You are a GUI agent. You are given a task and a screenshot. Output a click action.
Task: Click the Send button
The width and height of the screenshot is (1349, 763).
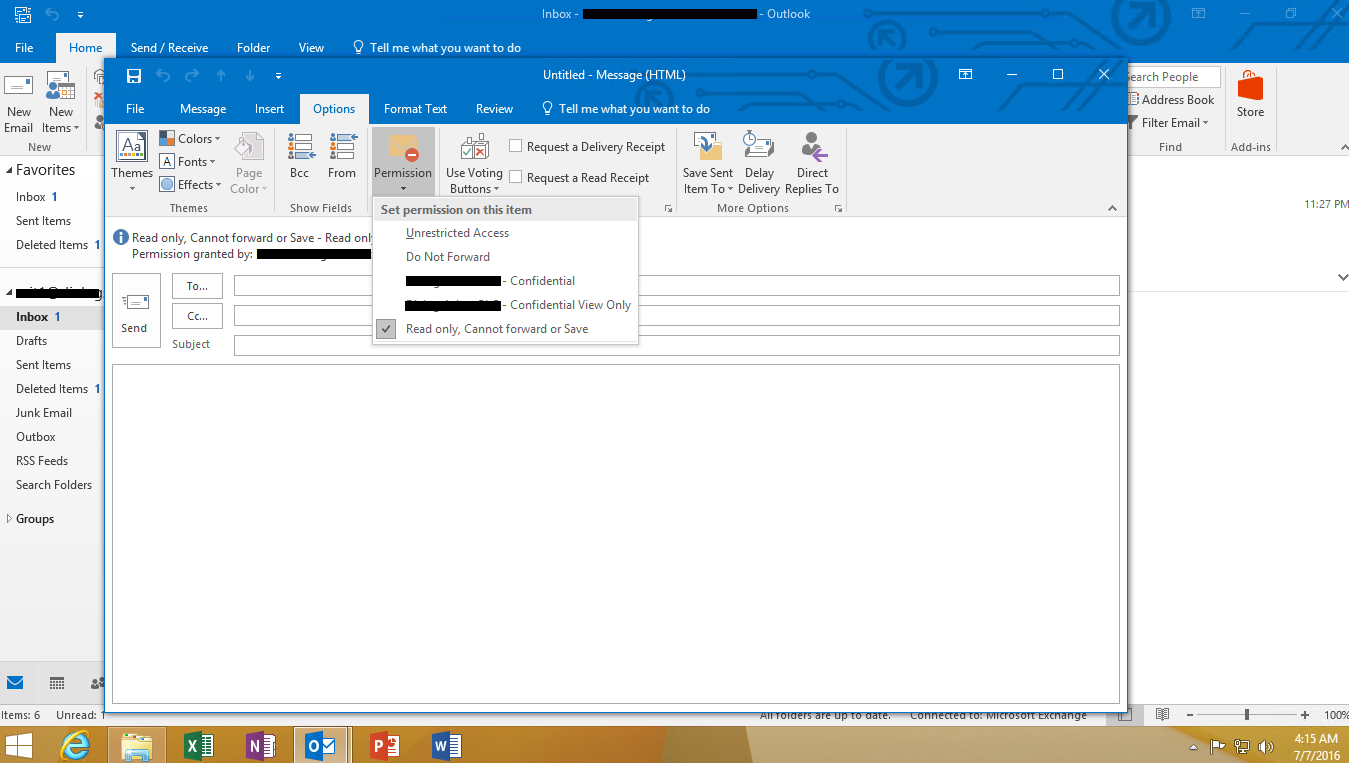[x=136, y=310]
